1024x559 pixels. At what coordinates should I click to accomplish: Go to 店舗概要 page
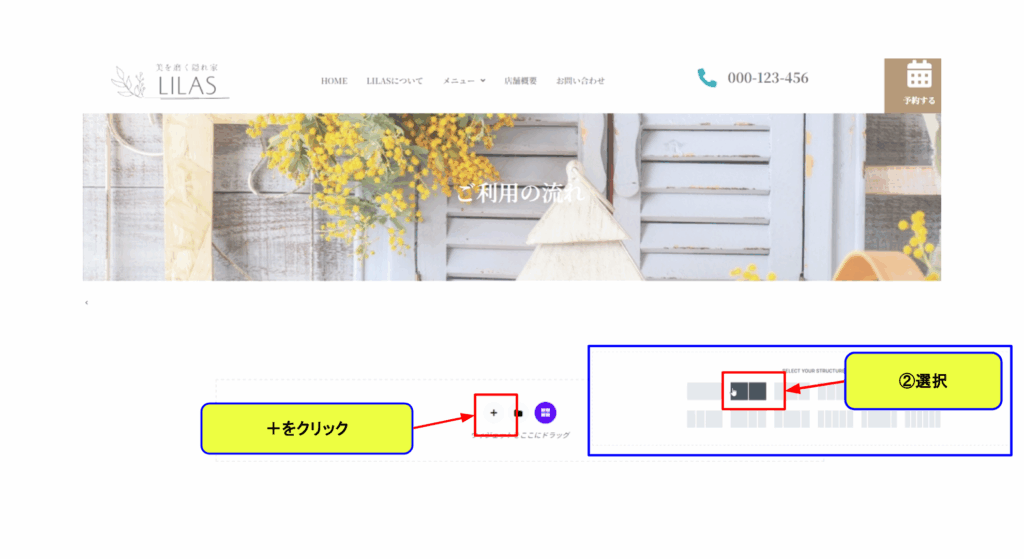pos(520,81)
